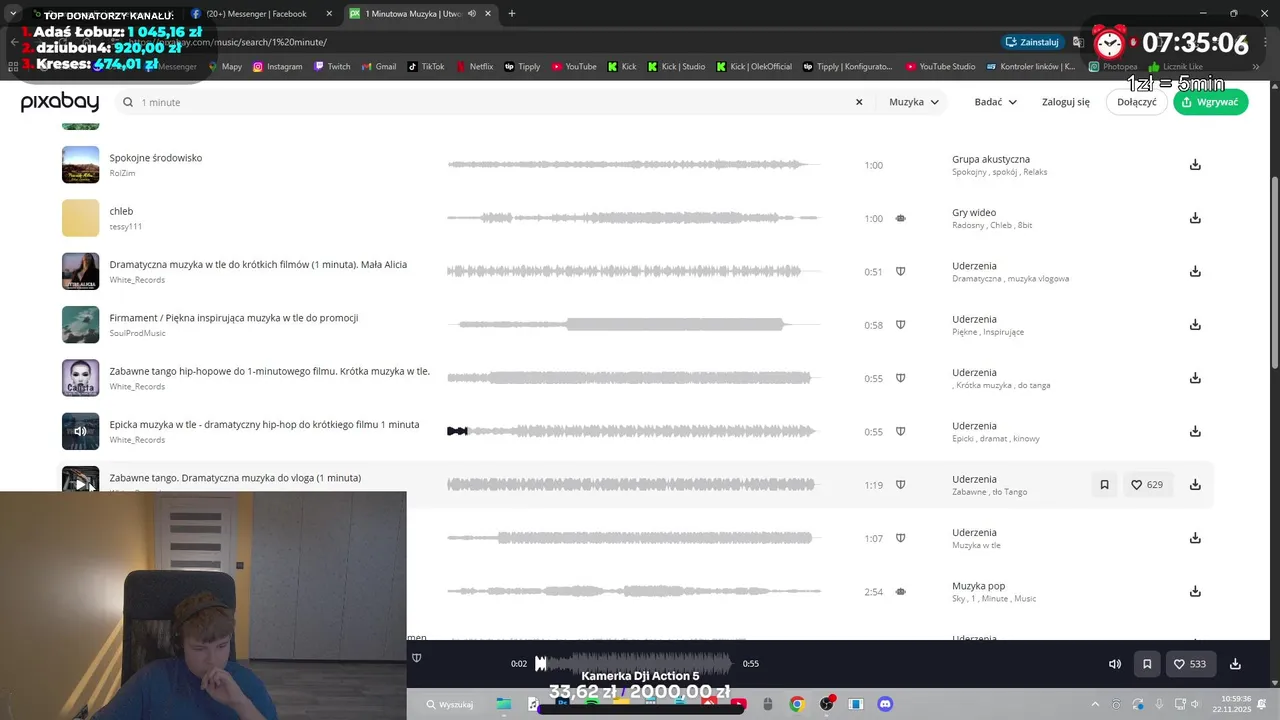Download the 2:54 Muzyka pop track
Screen dimensions: 1280x720
click(x=1195, y=591)
